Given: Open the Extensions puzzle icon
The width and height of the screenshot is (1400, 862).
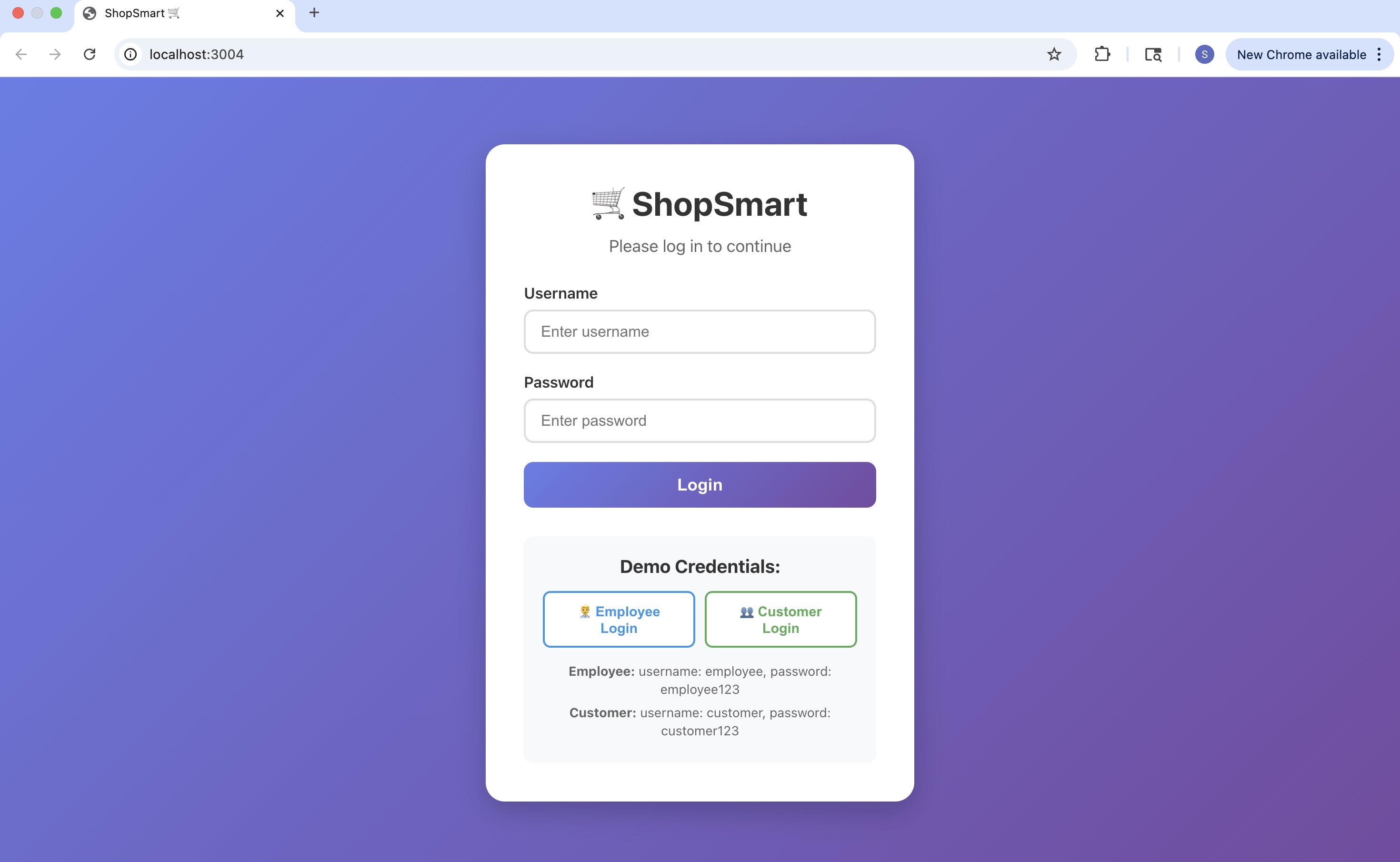Looking at the screenshot, I should [1102, 54].
